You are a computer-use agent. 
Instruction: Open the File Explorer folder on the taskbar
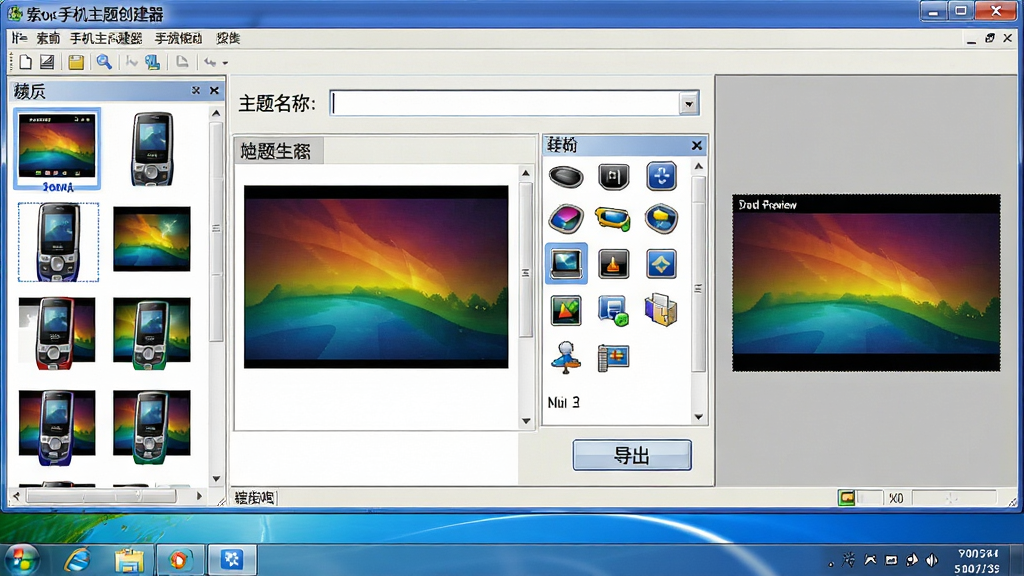click(129, 560)
